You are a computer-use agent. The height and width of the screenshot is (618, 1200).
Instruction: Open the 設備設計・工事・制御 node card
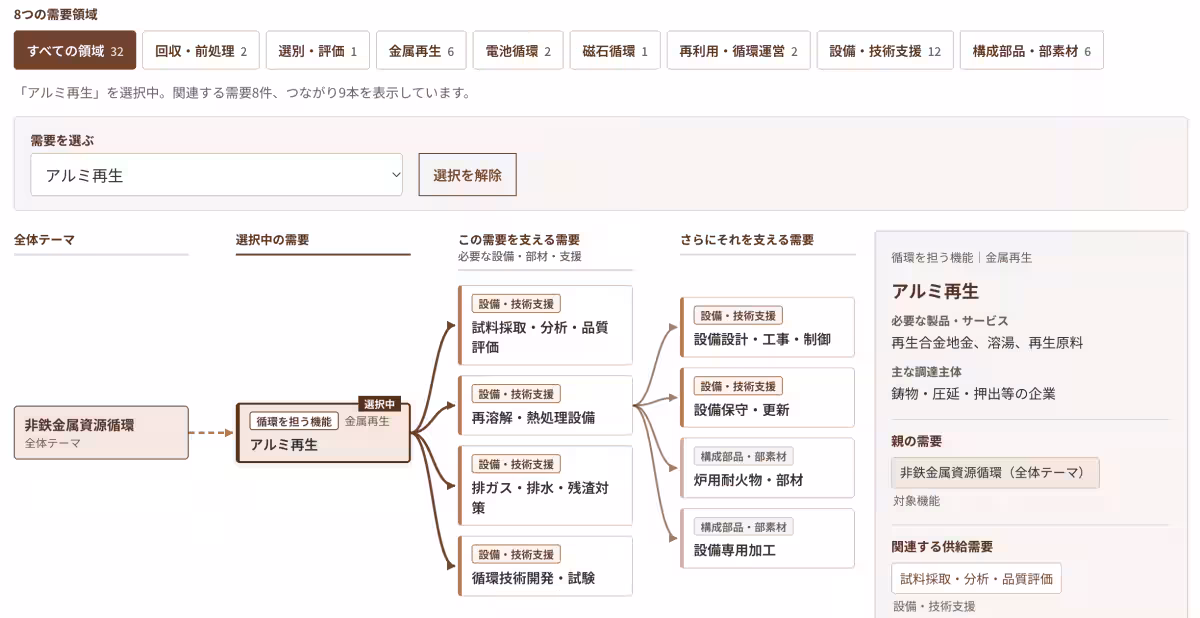[767, 327]
